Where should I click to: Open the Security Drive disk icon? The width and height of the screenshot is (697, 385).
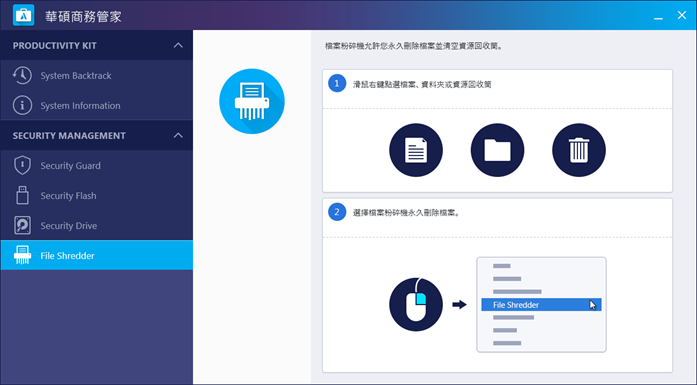[x=22, y=225]
